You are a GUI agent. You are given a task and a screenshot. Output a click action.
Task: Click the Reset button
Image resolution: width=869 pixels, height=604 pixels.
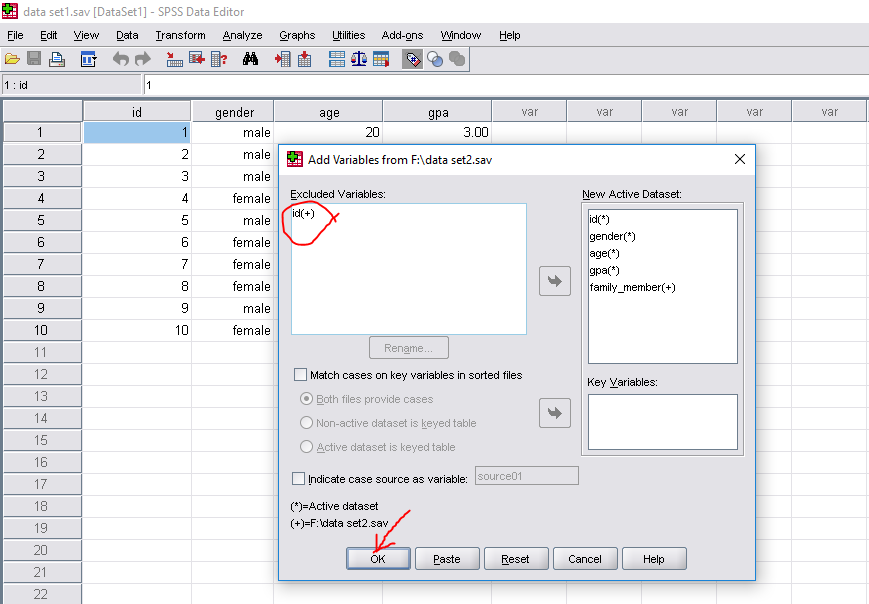pos(515,559)
